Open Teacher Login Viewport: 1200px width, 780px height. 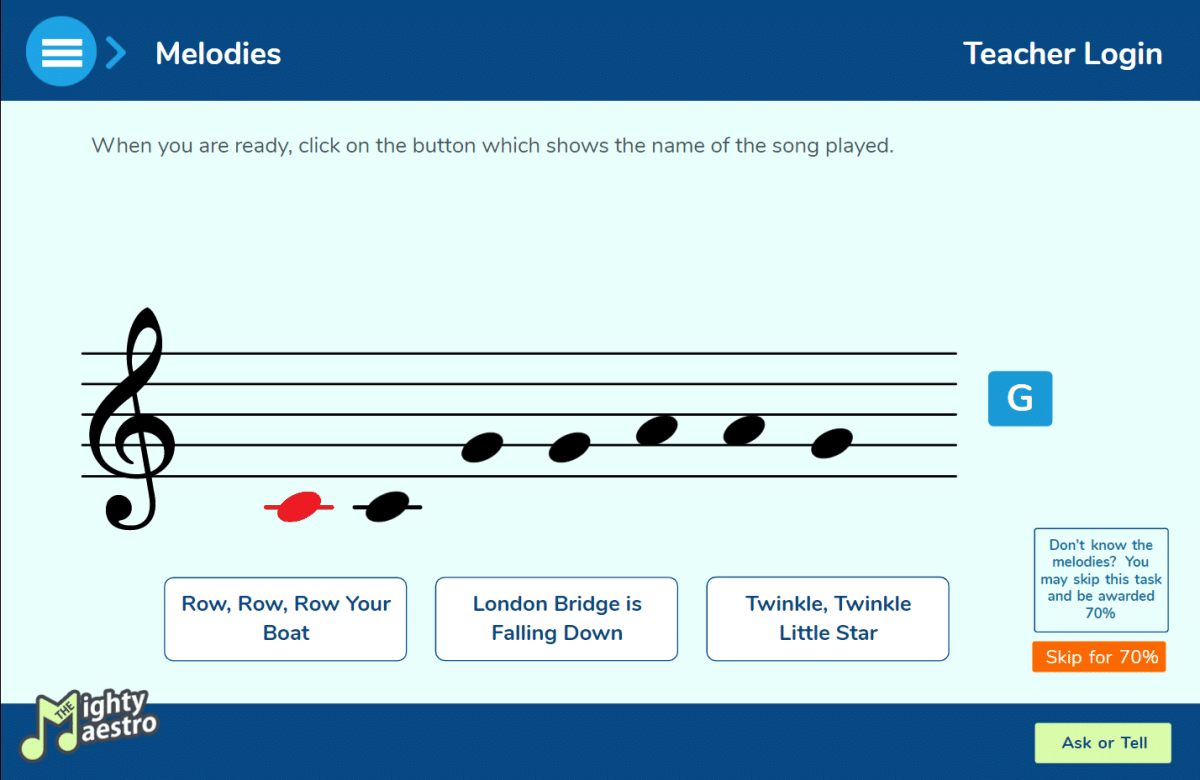(1062, 53)
